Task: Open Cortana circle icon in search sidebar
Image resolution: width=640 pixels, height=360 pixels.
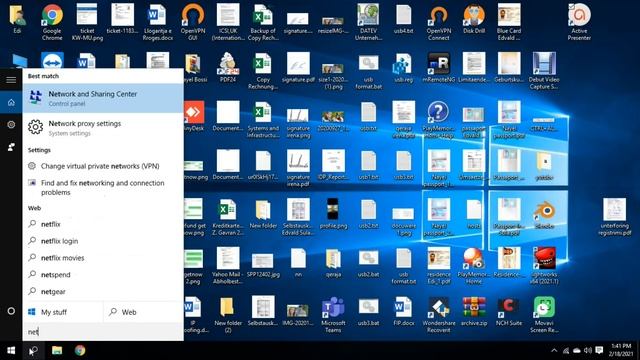Action: pos(11,311)
